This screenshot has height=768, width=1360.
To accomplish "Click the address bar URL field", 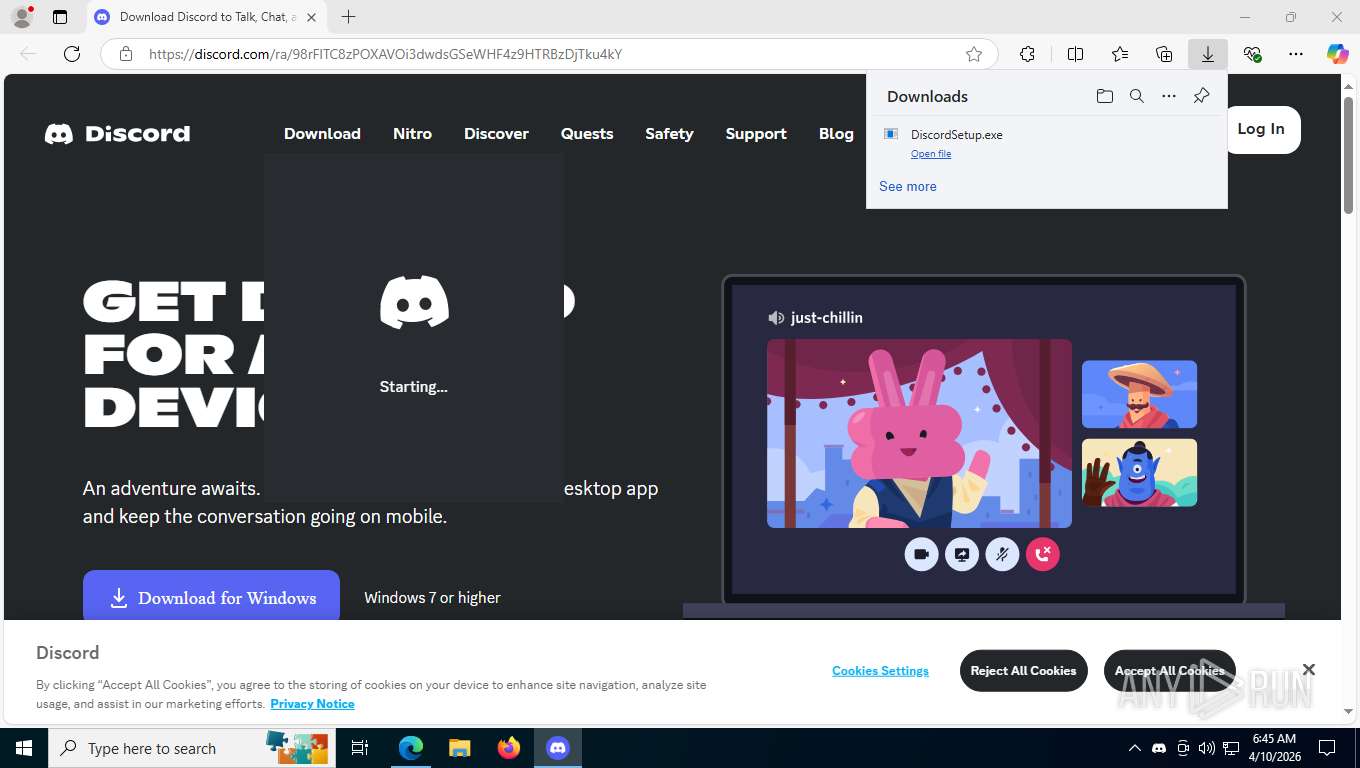I will (x=550, y=54).
